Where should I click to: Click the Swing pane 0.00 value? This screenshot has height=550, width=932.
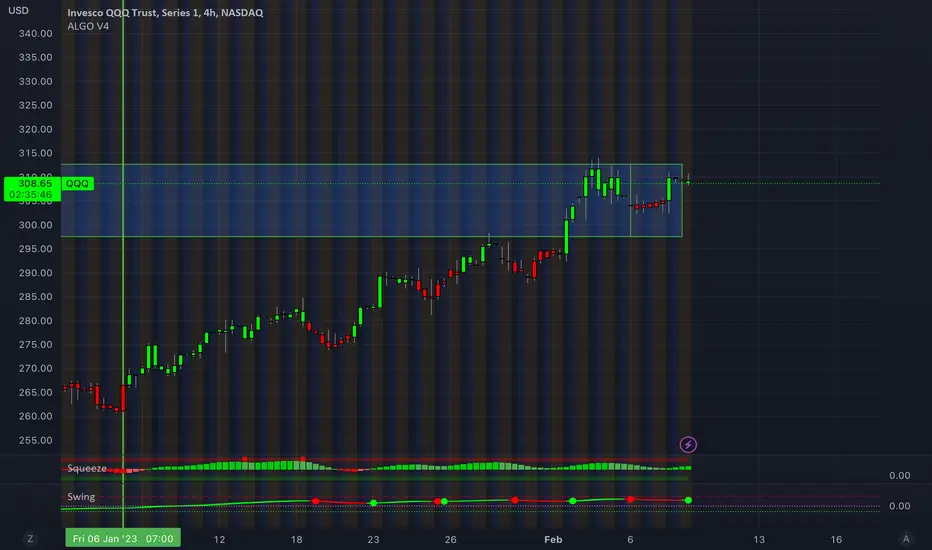899,506
